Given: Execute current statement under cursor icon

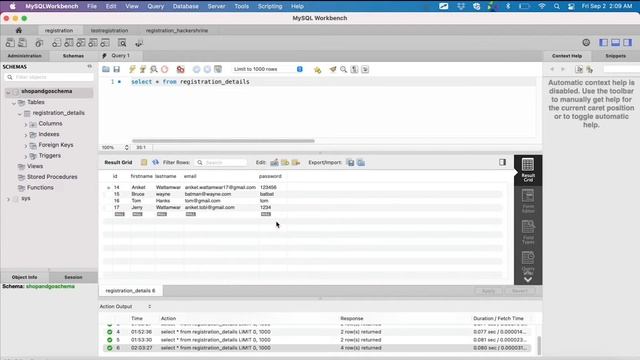Looking at the screenshot, I should pyautogui.click(x=143, y=69).
